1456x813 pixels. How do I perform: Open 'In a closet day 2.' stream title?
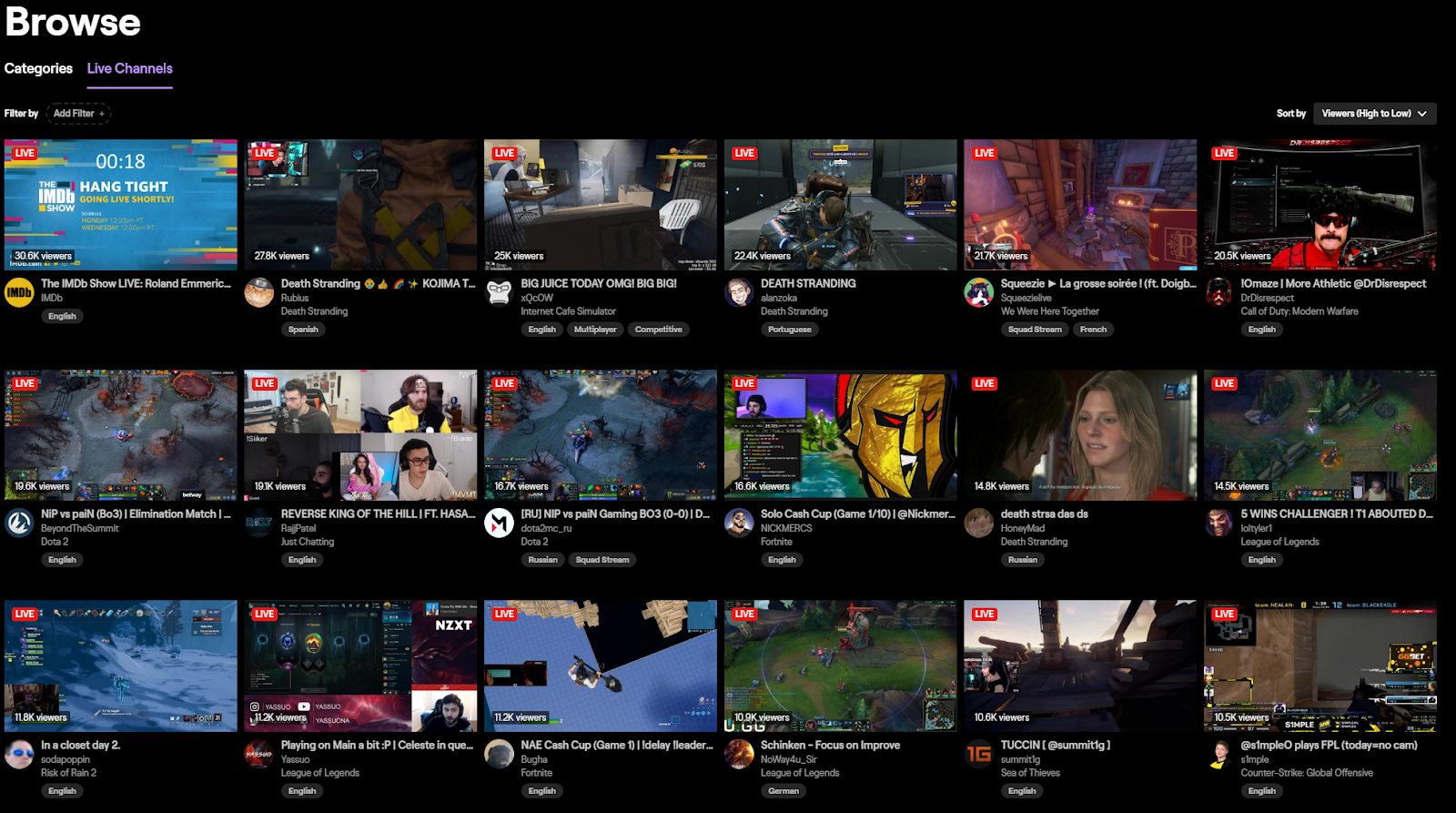point(80,745)
